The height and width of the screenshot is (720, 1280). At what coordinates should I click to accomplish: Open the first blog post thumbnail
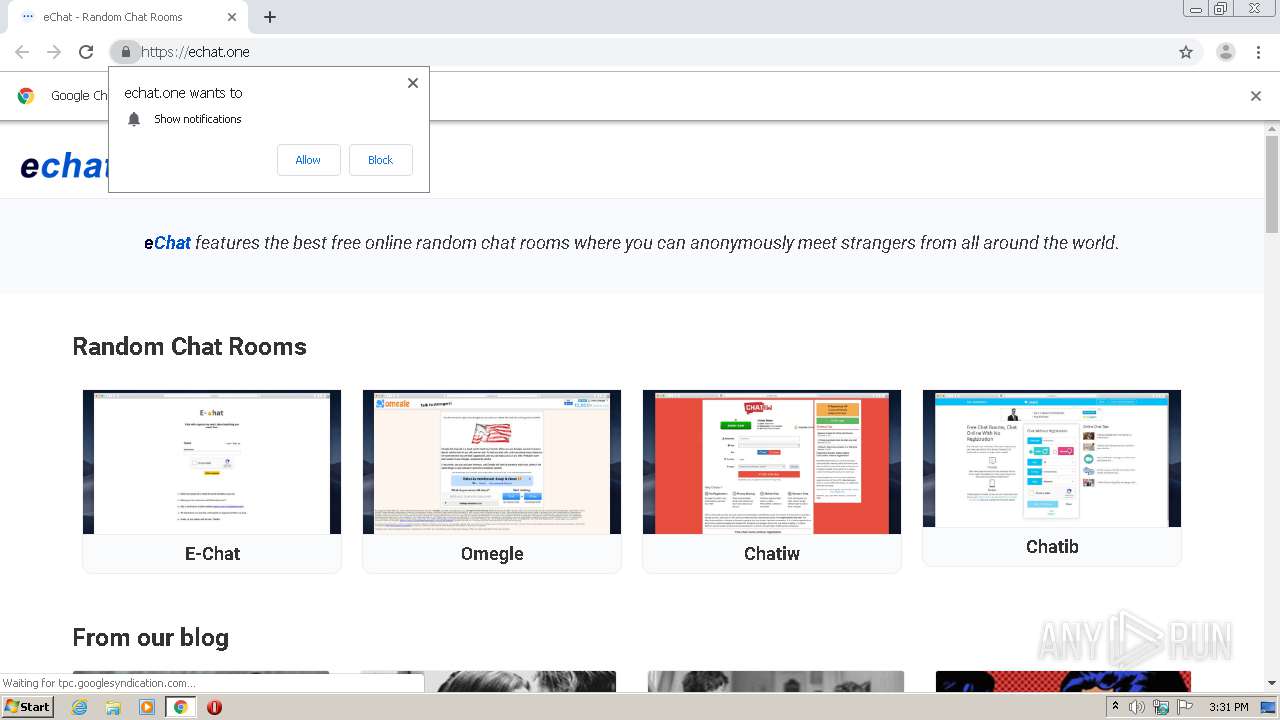201,682
